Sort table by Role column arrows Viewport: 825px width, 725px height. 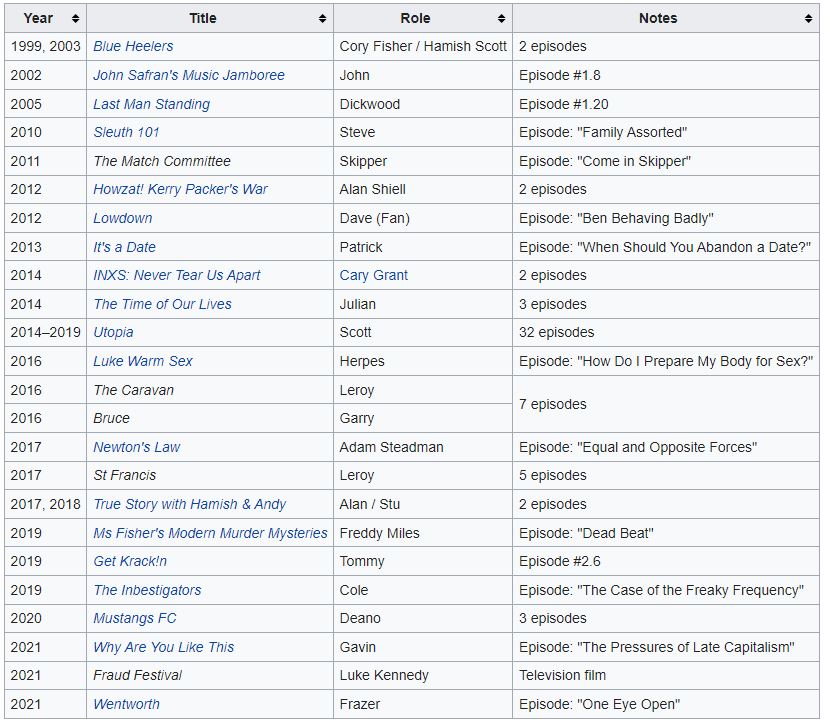point(501,18)
